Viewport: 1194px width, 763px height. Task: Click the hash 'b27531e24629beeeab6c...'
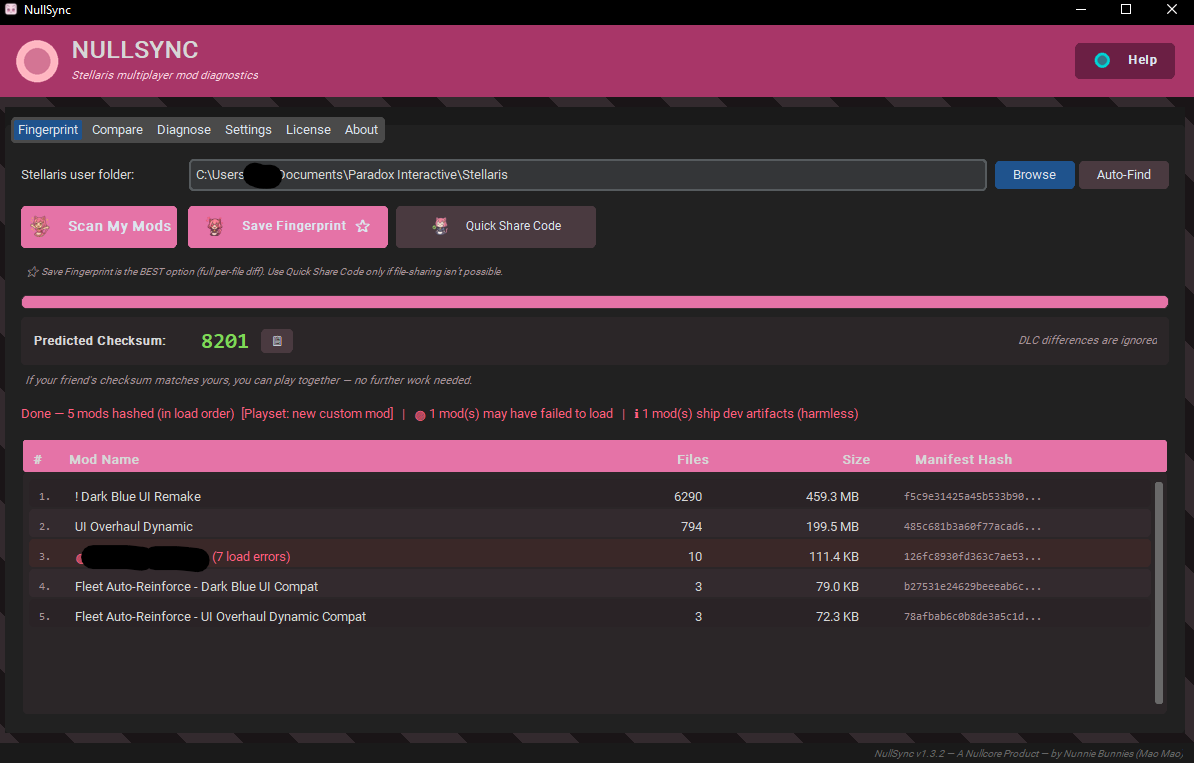coord(972,586)
